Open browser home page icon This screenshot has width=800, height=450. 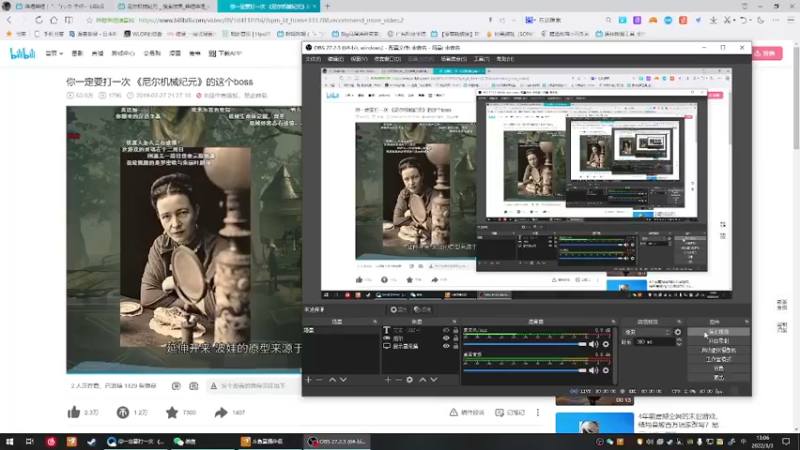(54, 20)
